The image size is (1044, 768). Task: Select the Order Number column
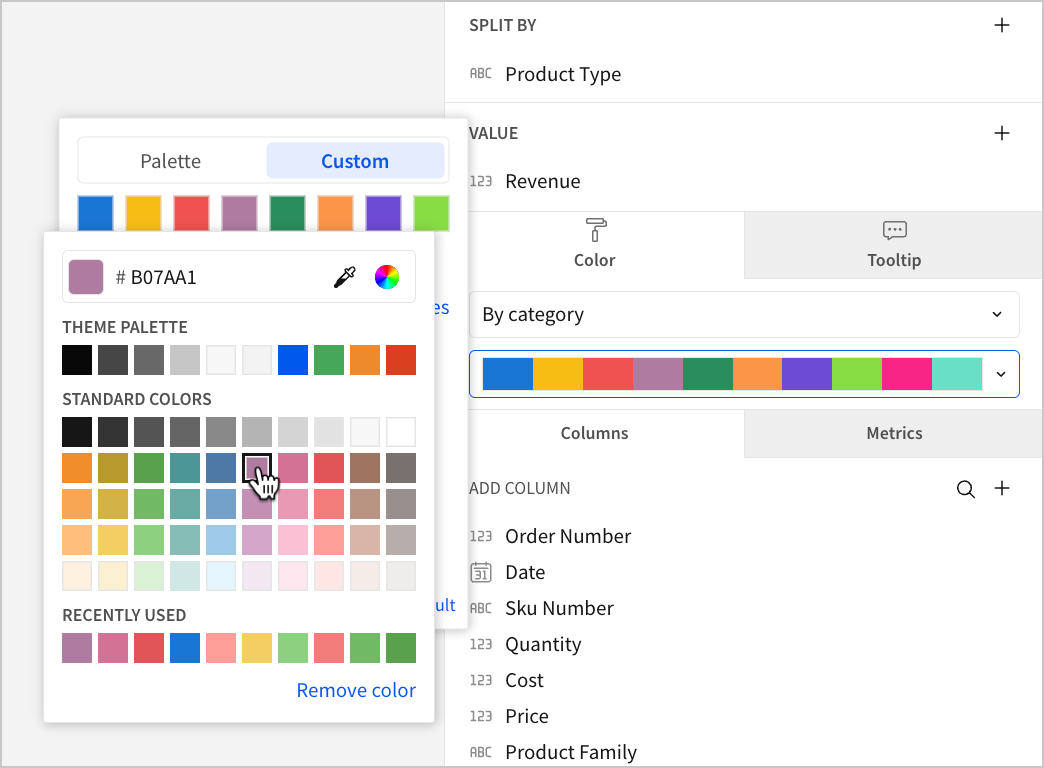click(x=568, y=536)
